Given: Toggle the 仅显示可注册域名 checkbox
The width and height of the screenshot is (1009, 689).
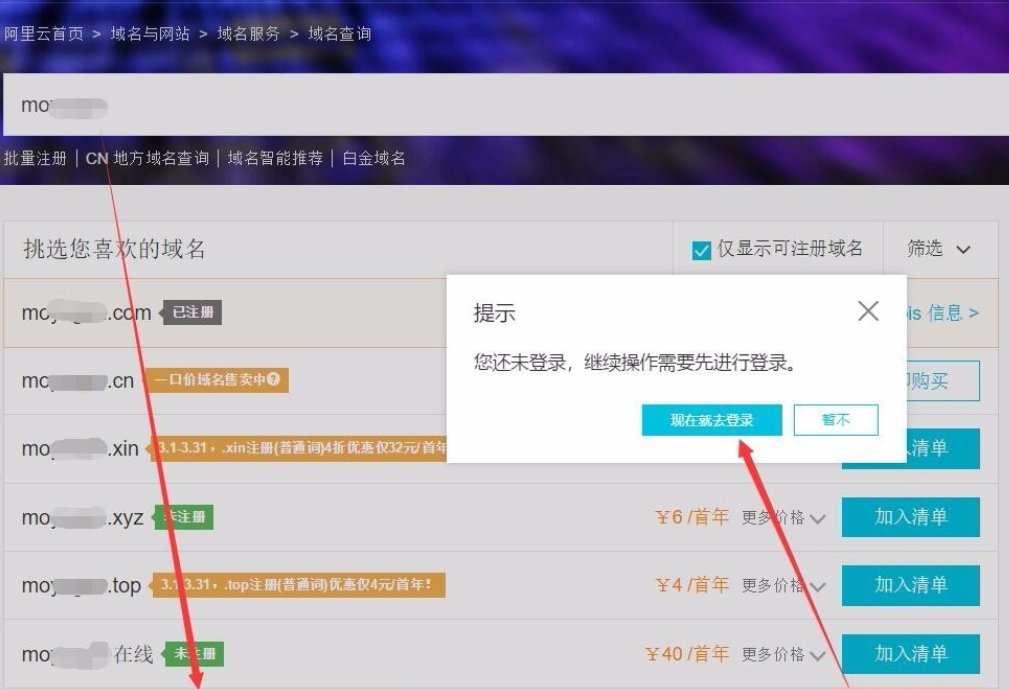Looking at the screenshot, I should coord(701,248).
